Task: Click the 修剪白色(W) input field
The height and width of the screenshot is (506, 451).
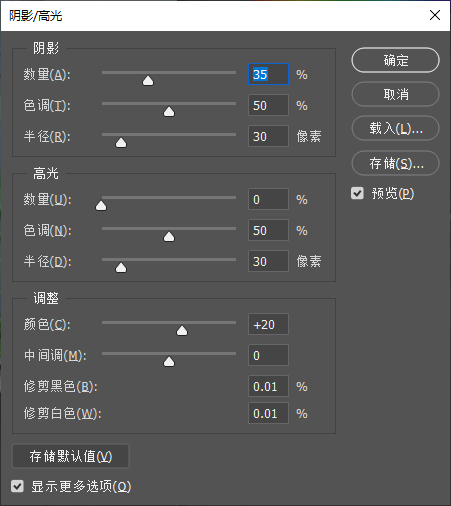Action: tap(268, 413)
